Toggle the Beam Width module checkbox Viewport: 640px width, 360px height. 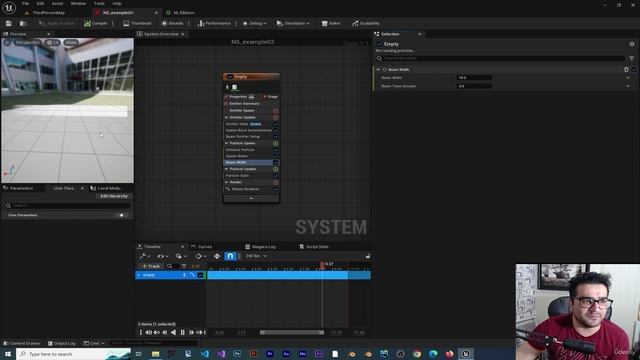(276, 162)
